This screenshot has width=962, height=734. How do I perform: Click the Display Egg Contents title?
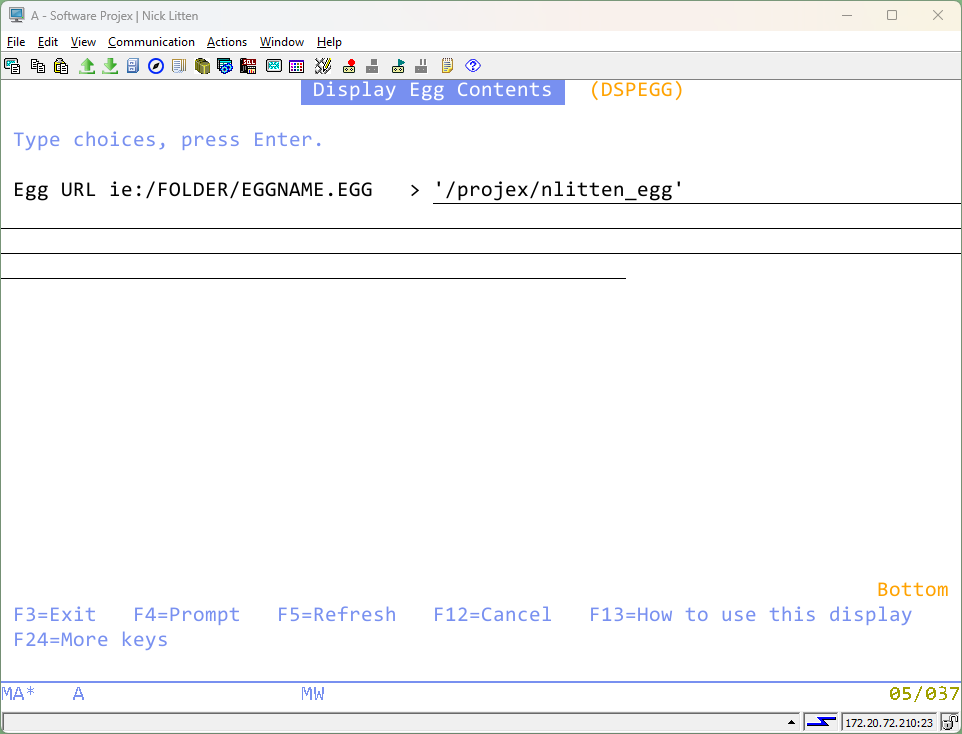(433, 90)
